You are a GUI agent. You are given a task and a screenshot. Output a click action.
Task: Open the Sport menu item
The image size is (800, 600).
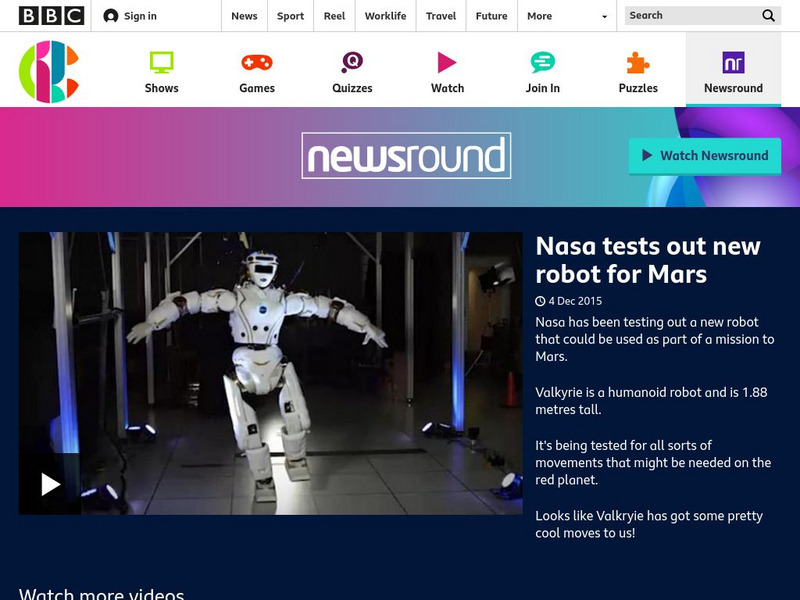click(290, 16)
